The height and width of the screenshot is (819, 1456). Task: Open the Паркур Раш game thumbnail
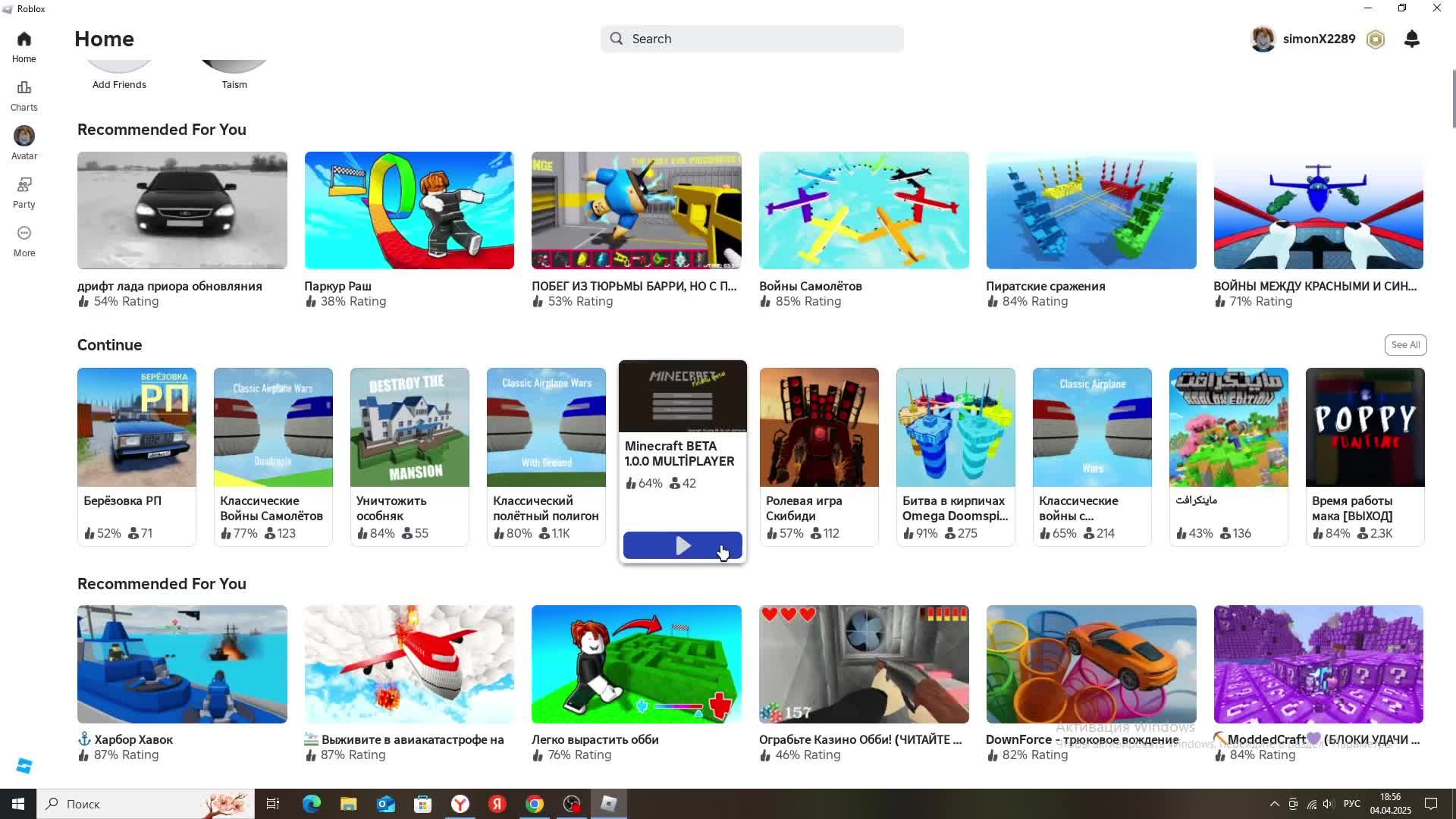click(409, 210)
